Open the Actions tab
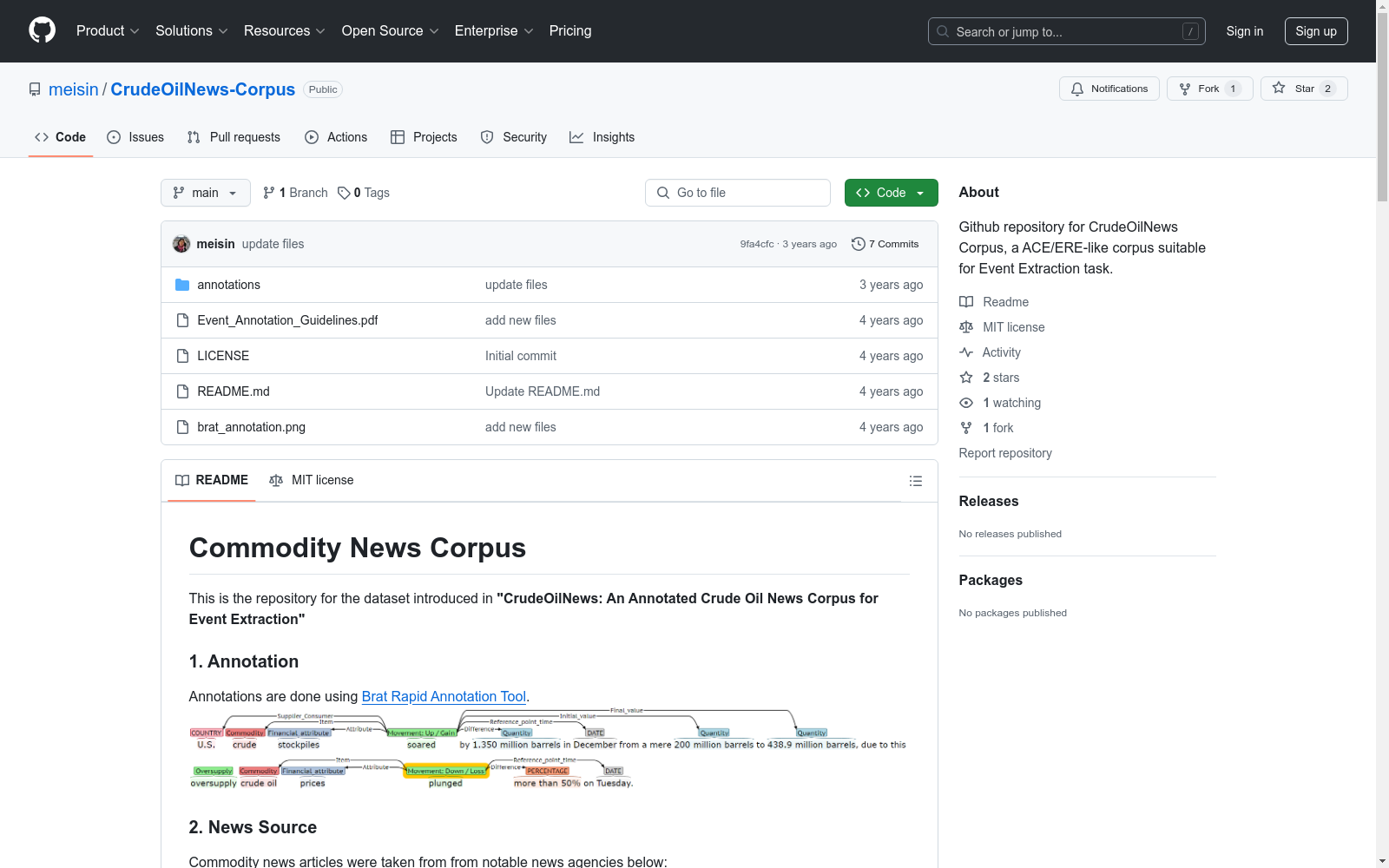Screen dimensions: 1389x868 click(x=336, y=137)
